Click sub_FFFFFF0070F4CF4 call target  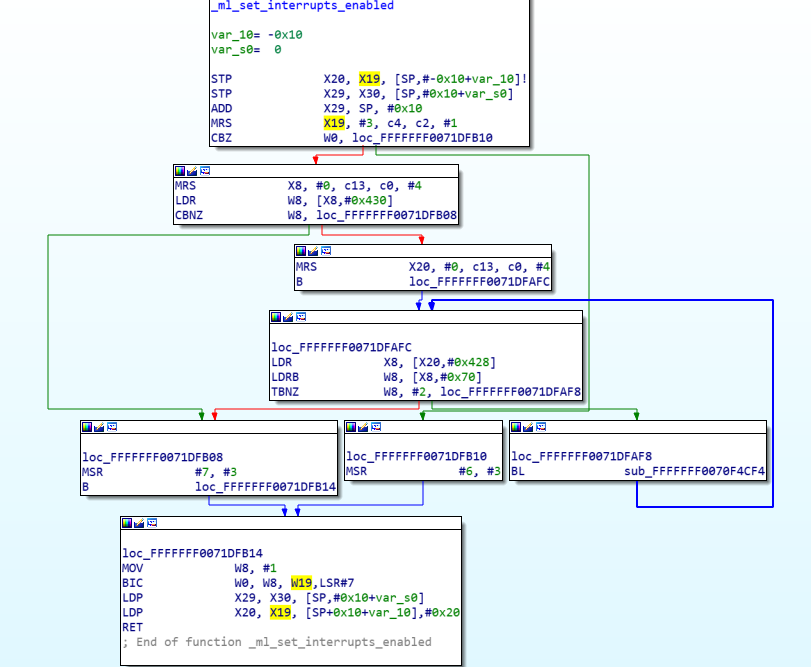694,472
